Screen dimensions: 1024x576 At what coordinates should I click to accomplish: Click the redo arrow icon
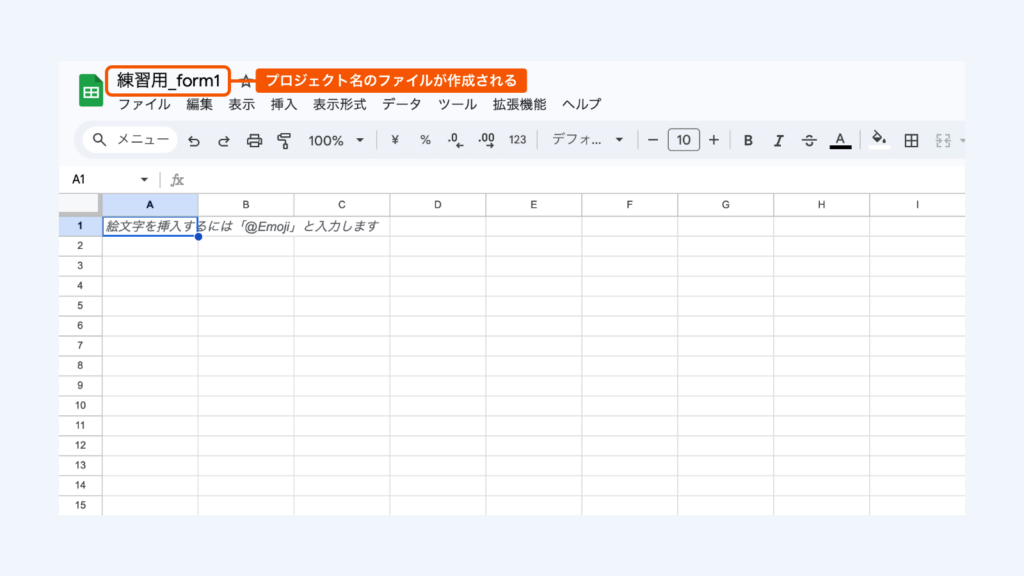[224, 141]
